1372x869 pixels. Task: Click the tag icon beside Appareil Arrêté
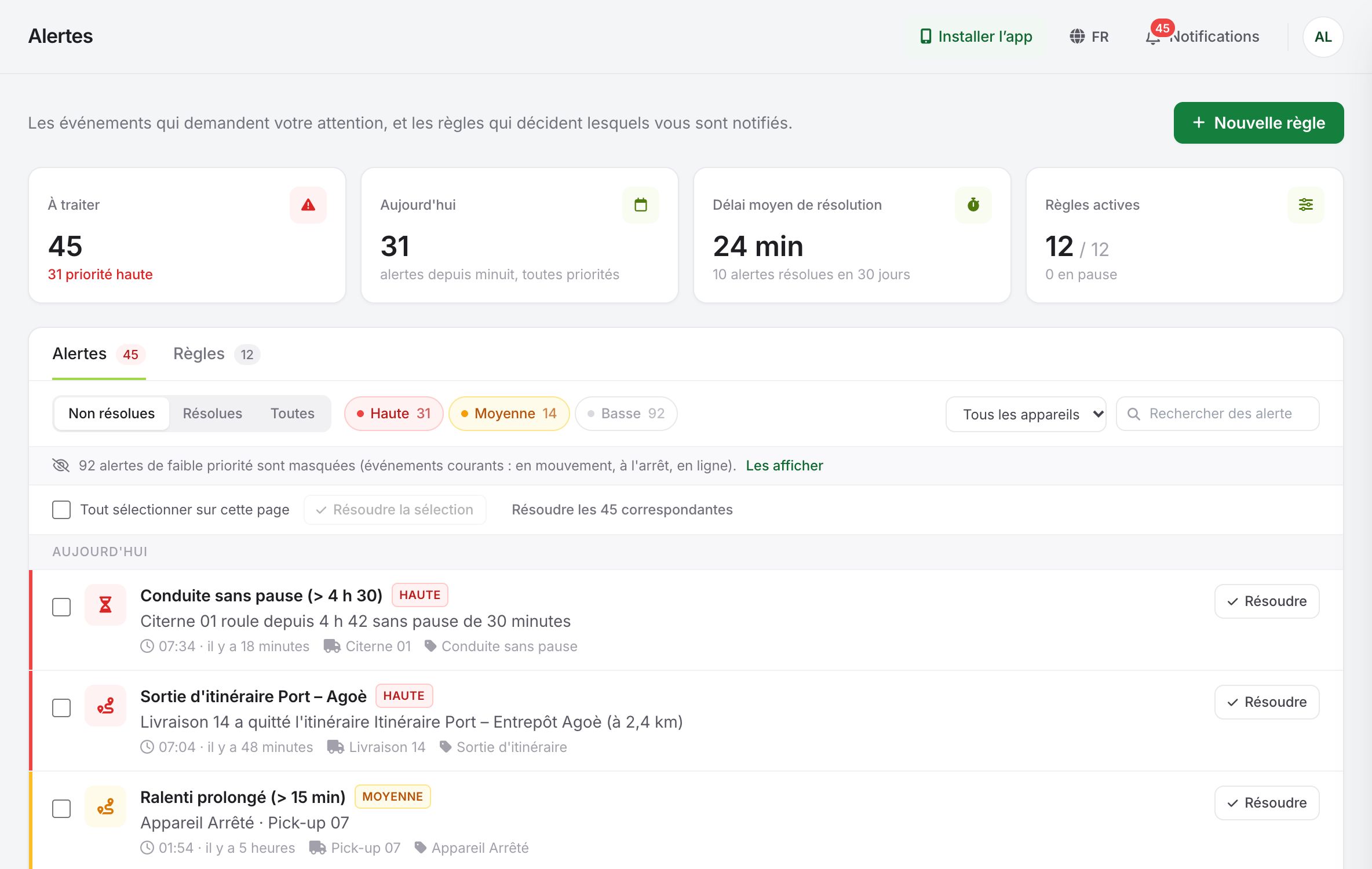pyautogui.click(x=421, y=848)
